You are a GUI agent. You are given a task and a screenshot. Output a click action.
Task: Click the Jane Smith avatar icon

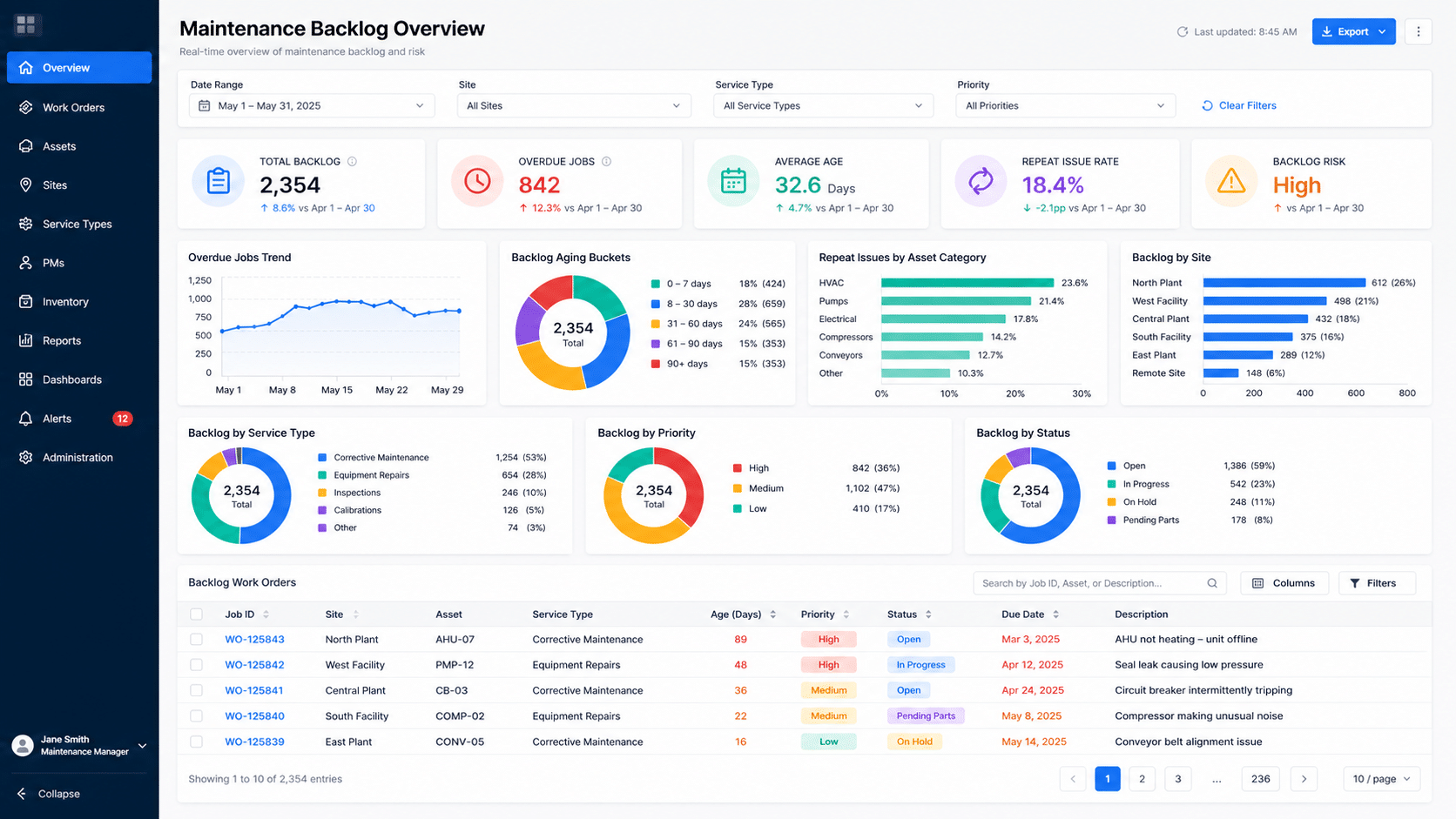point(23,745)
